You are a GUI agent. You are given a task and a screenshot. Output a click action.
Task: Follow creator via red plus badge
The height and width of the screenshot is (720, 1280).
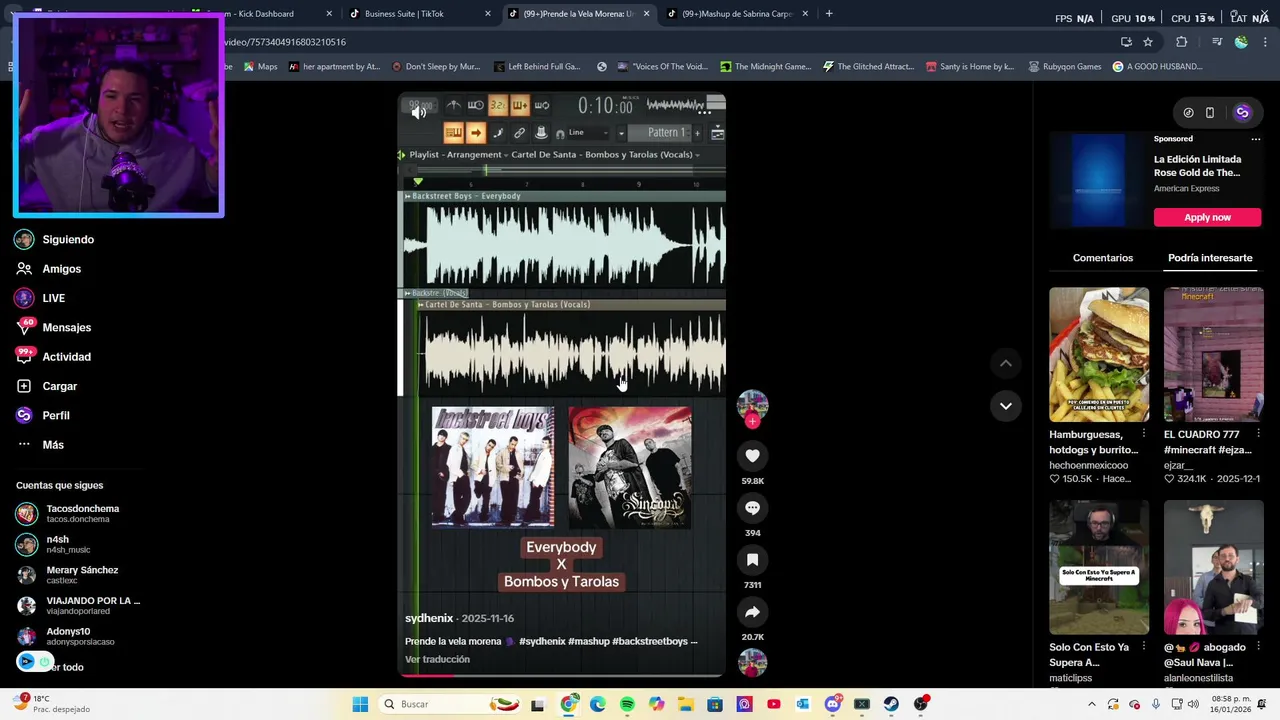(752, 421)
